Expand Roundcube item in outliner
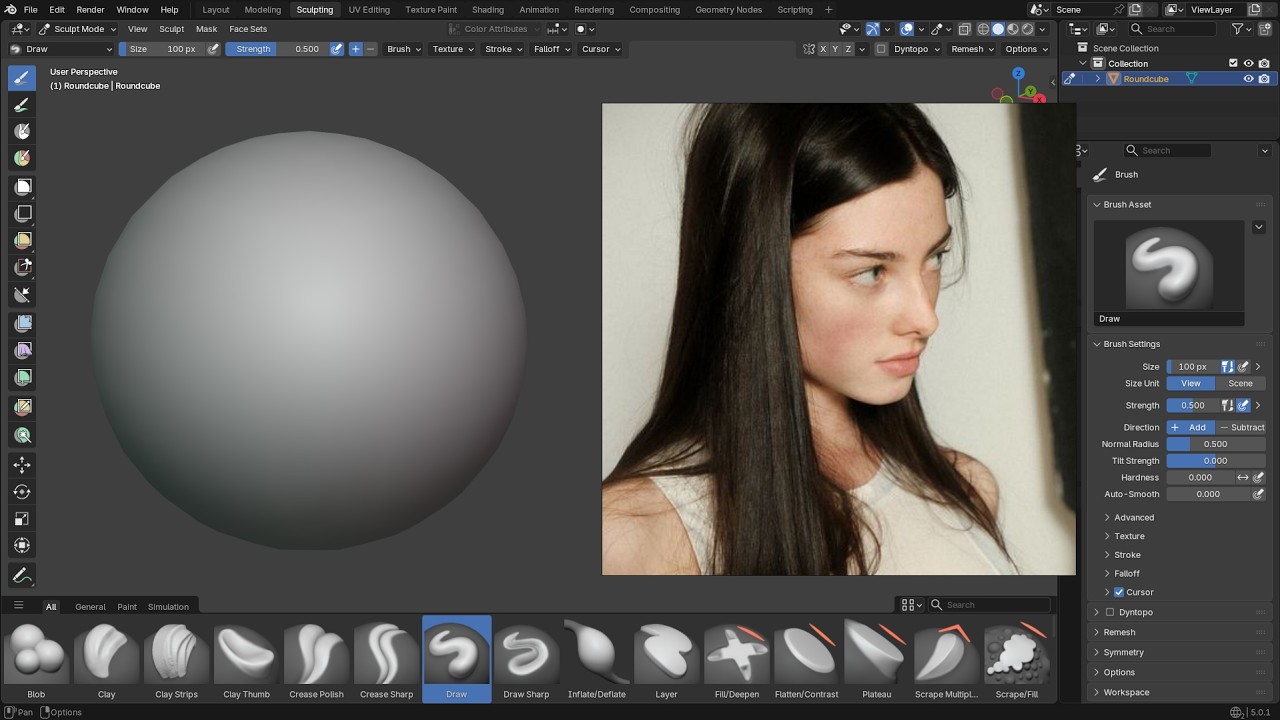 click(x=1098, y=79)
